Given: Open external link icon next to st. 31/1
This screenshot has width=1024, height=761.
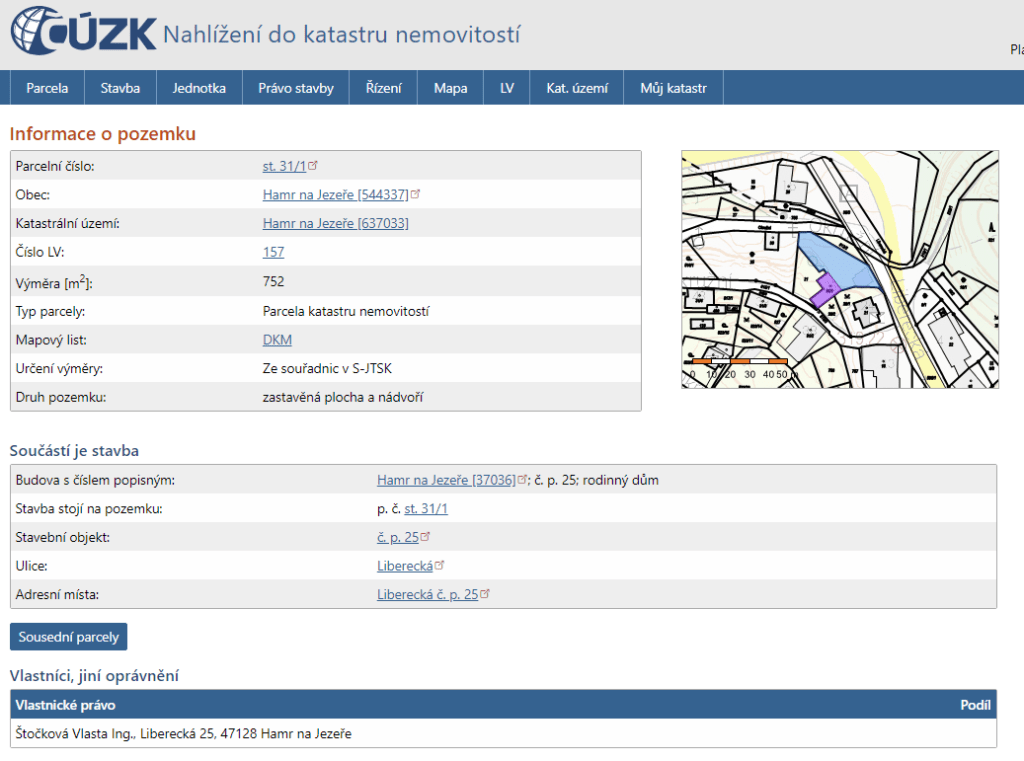Looking at the screenshot, I should point(313,166).
